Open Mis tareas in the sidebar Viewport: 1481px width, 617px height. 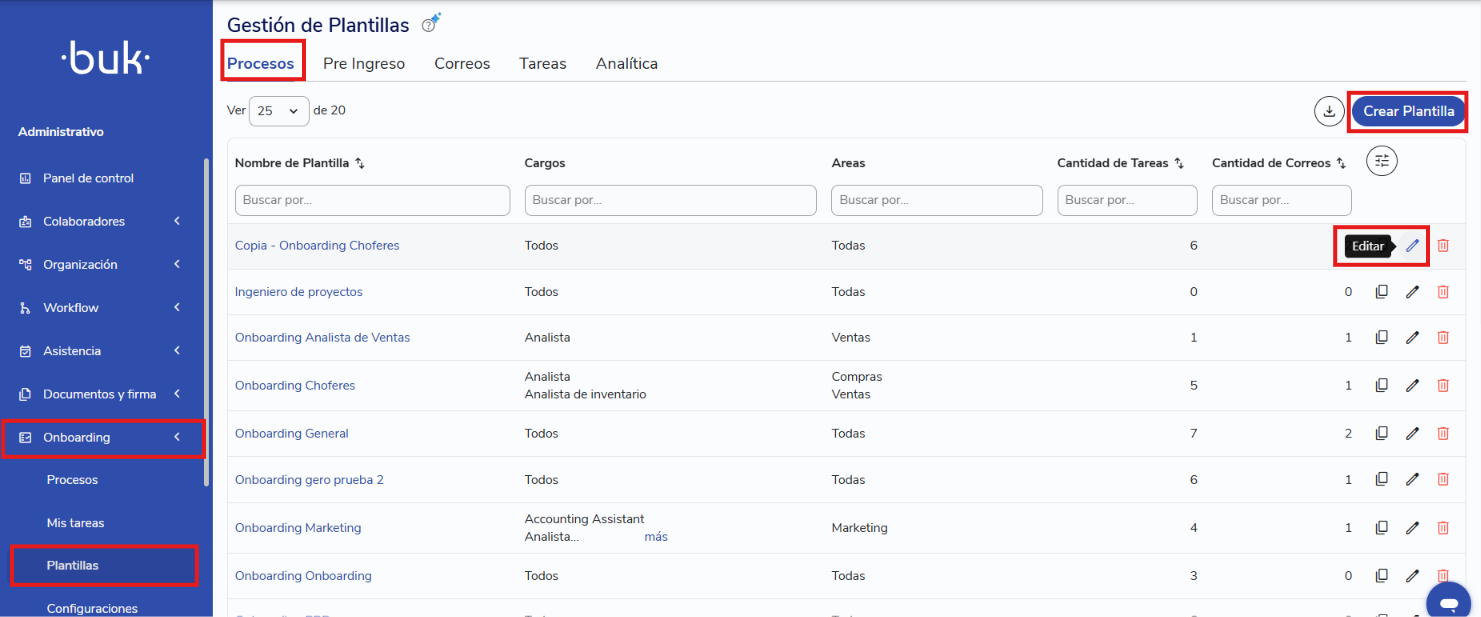(x=75, y=523)
